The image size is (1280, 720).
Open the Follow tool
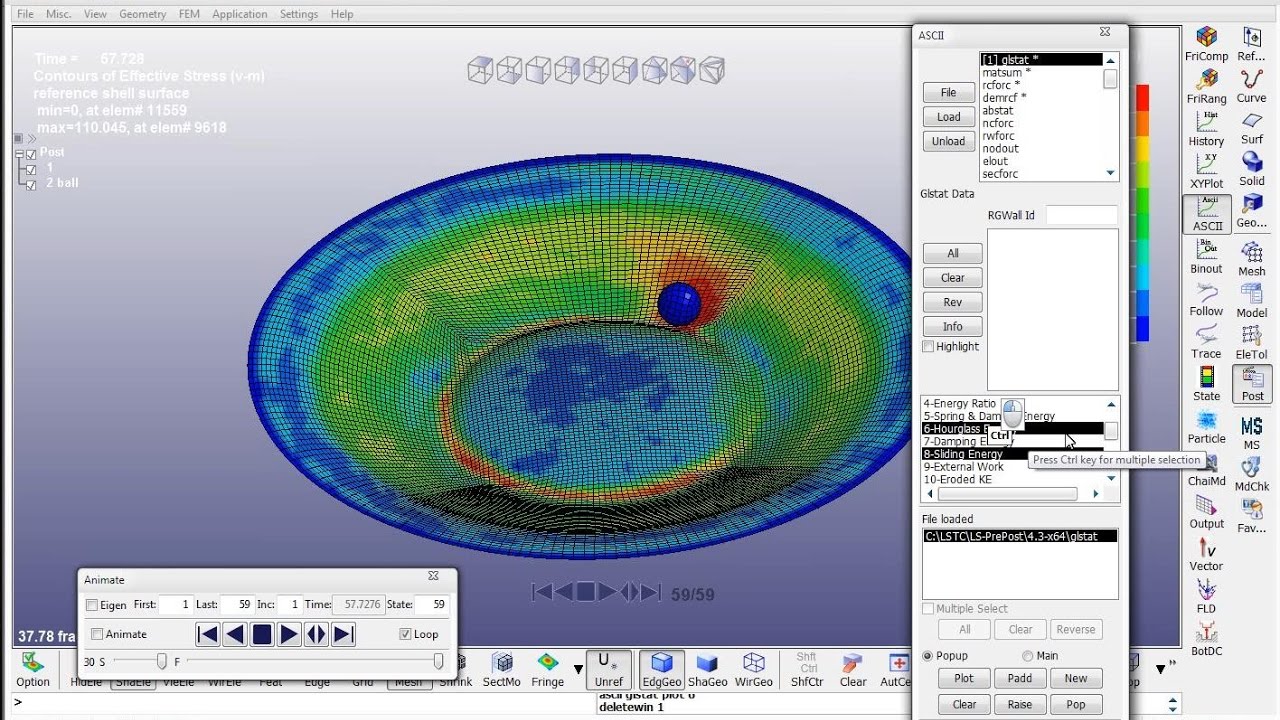[x=1207, y=299]
